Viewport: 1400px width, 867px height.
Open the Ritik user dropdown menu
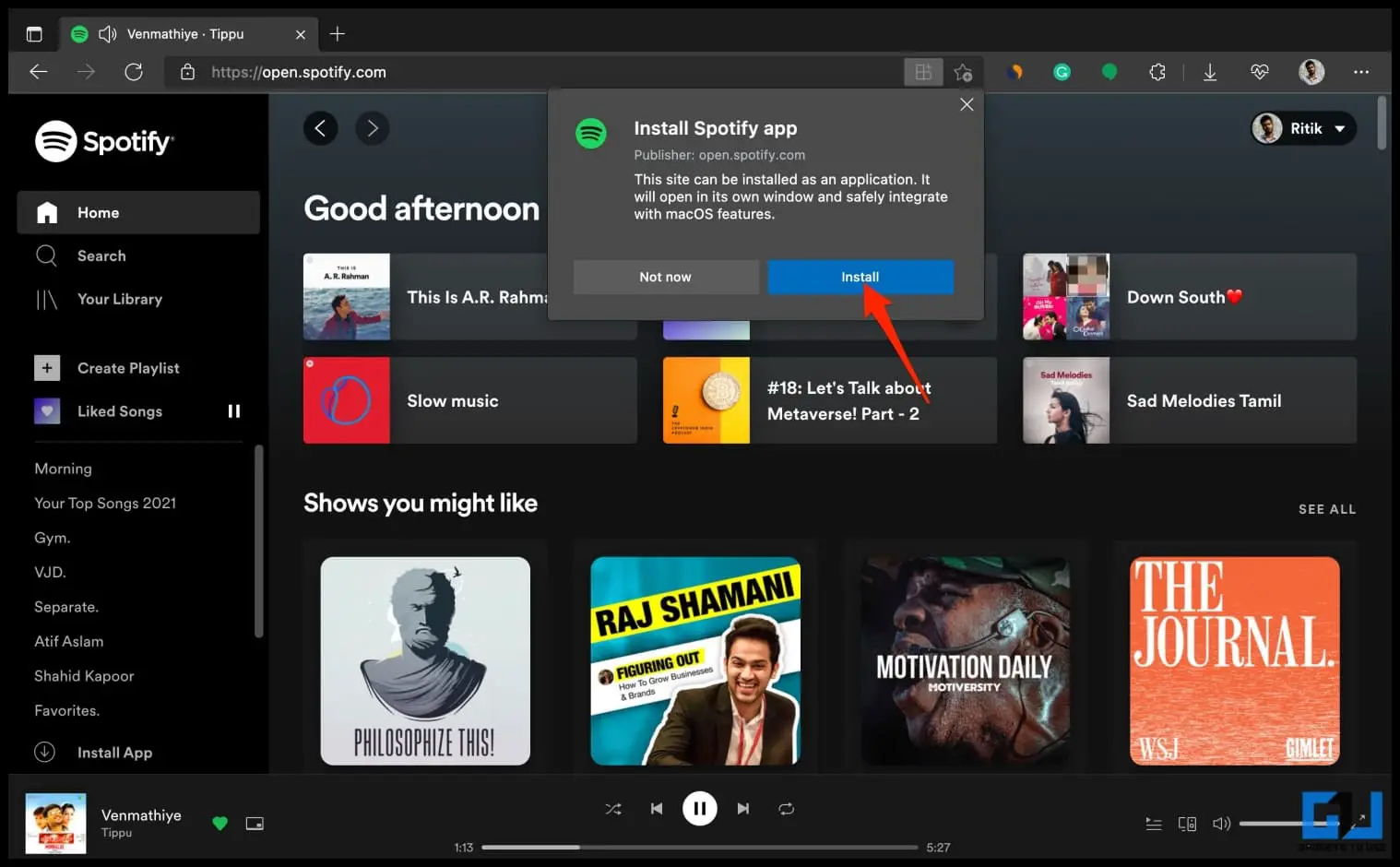[1303, 128]
